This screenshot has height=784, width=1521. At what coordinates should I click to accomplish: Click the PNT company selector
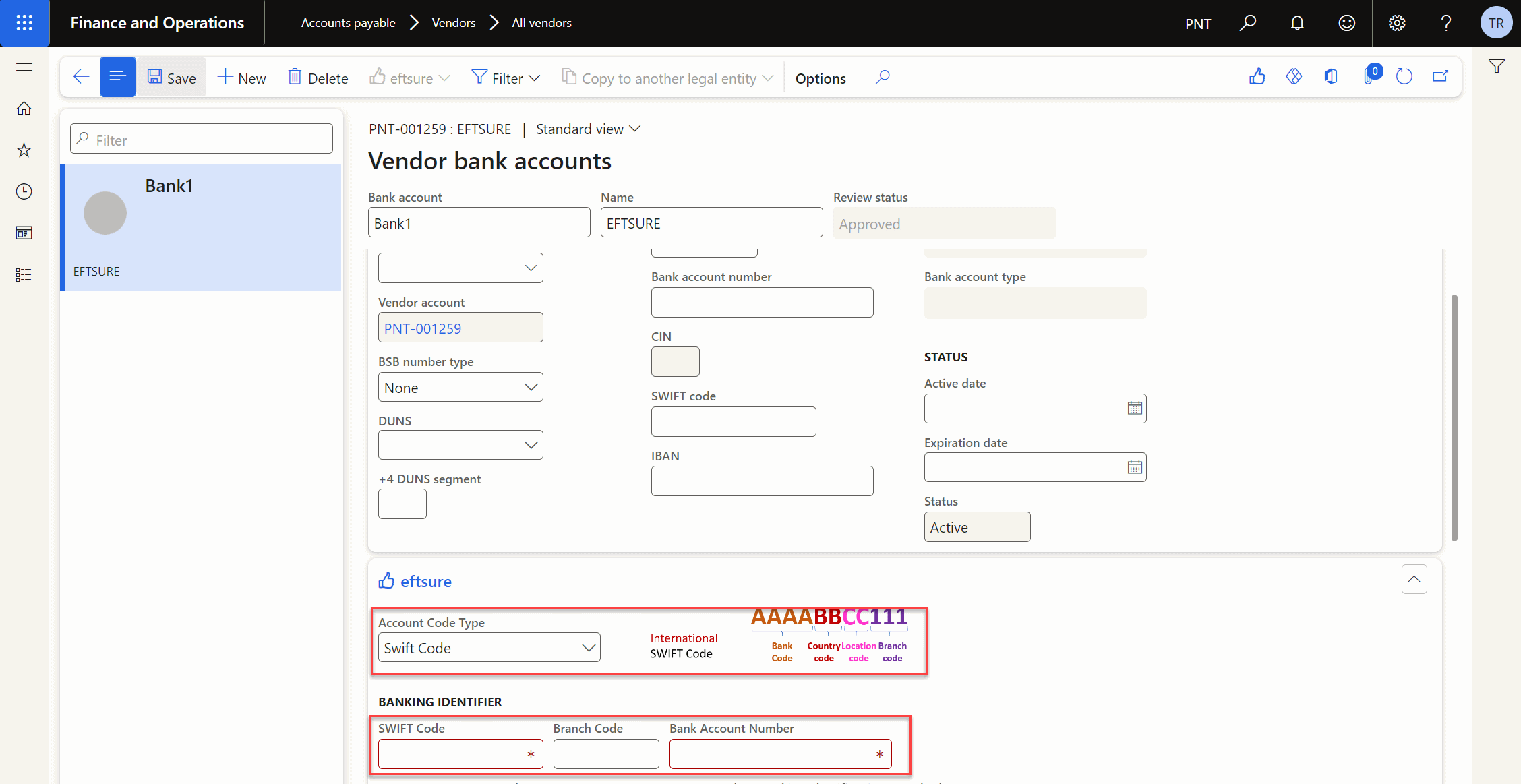pyautogui.click(x=1198, y=24)
